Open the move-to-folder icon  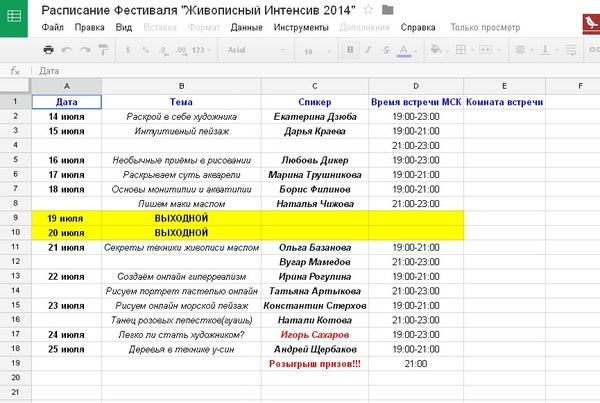388,10
